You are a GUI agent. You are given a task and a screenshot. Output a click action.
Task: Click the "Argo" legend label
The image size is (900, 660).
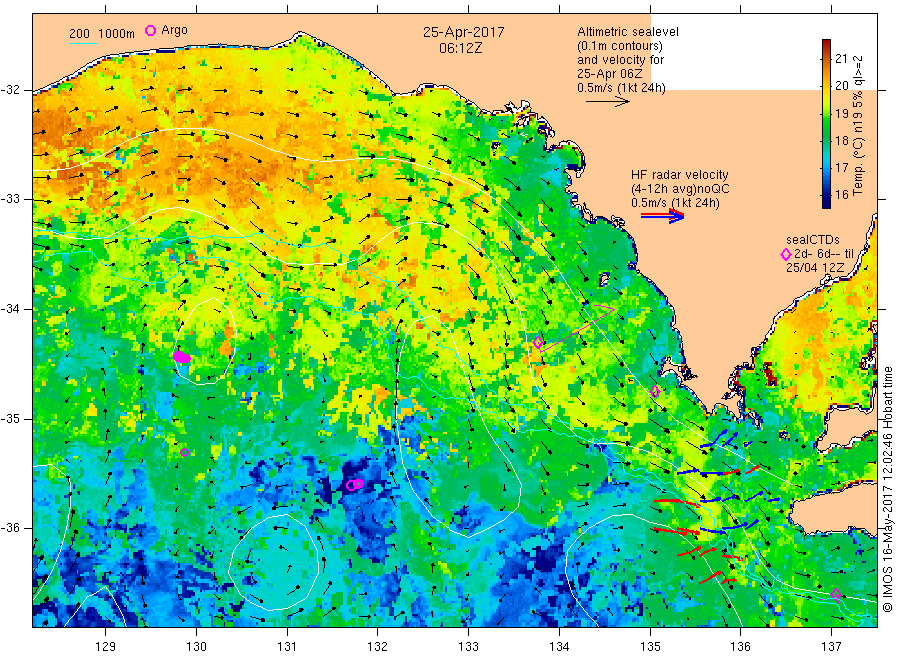[174, 30]
